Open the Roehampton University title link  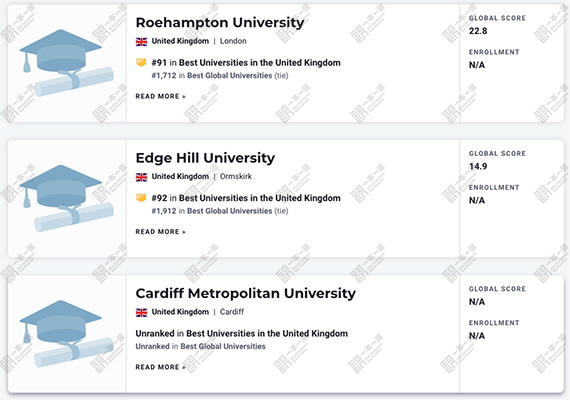click(x=220, y=23)
